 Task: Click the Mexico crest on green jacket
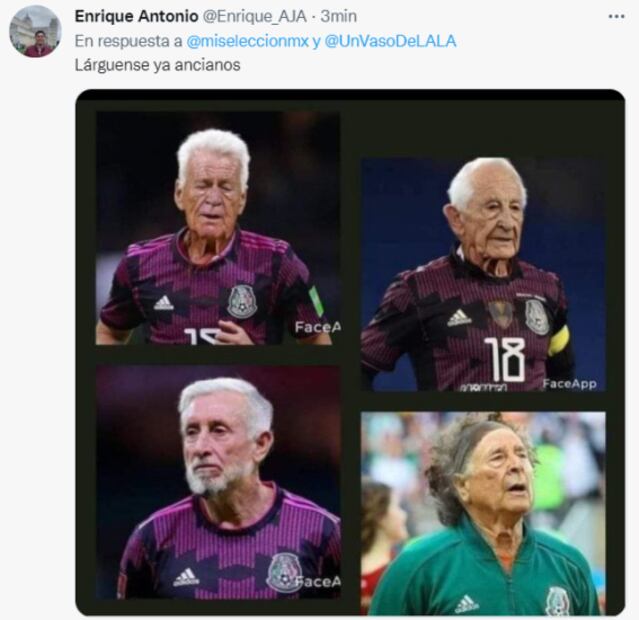[x=558, y=600]
